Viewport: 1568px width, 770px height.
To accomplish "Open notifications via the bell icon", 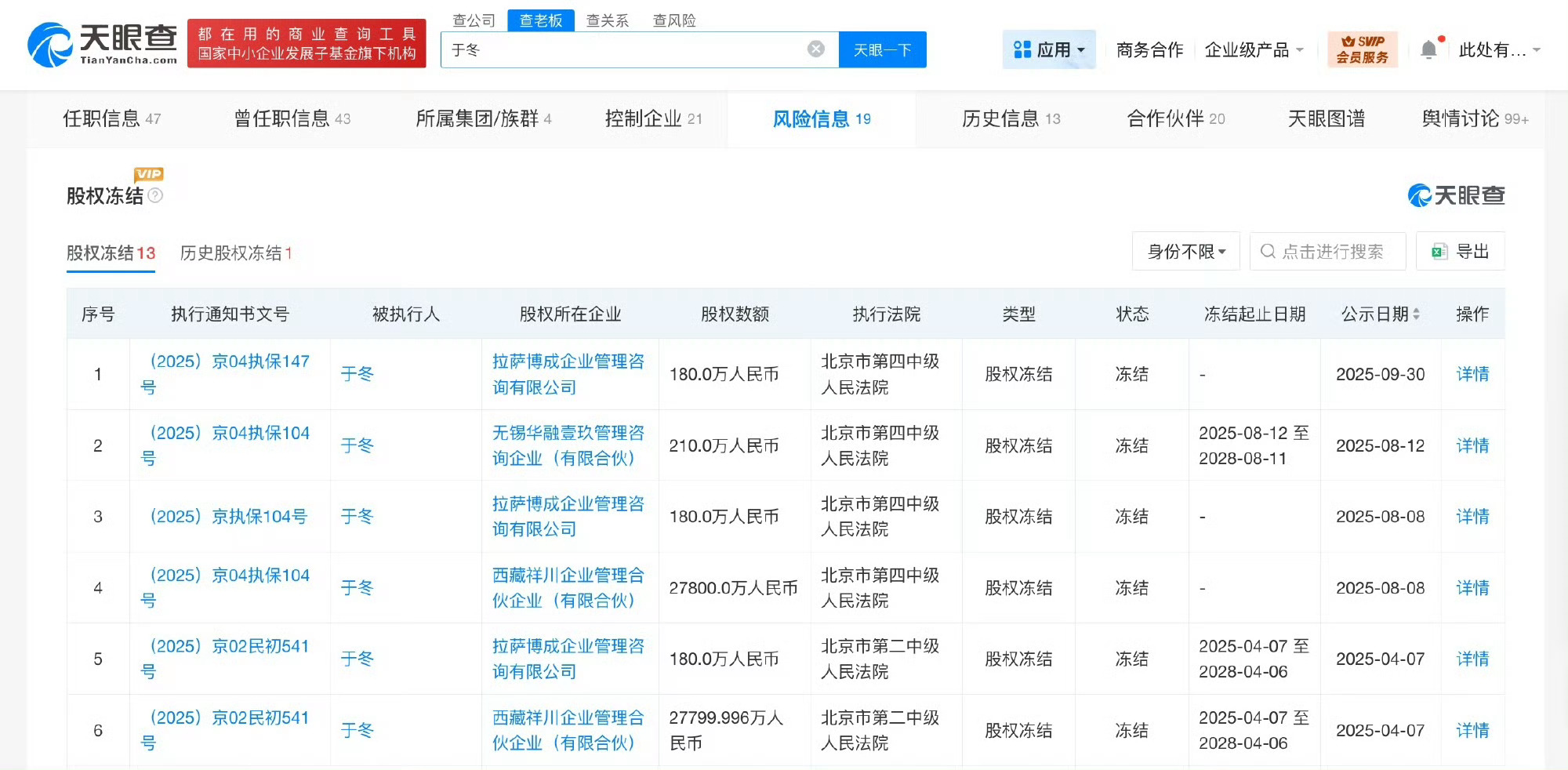I will point(1428,47).
